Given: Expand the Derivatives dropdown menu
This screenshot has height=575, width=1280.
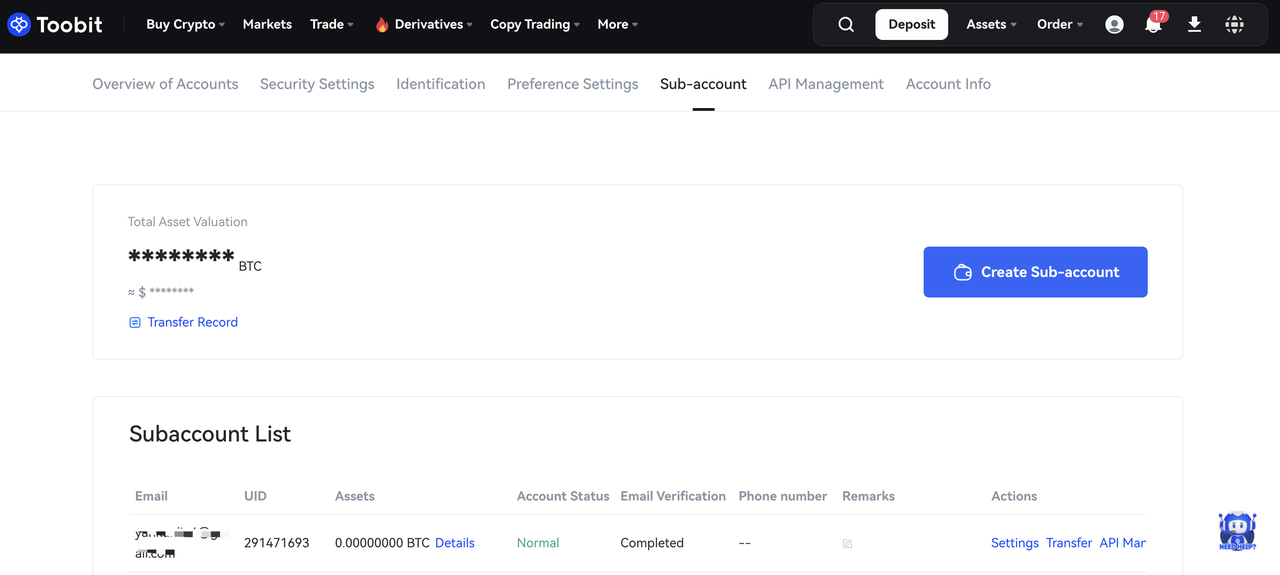Looking at the screenshot, I should pos(424,25).
